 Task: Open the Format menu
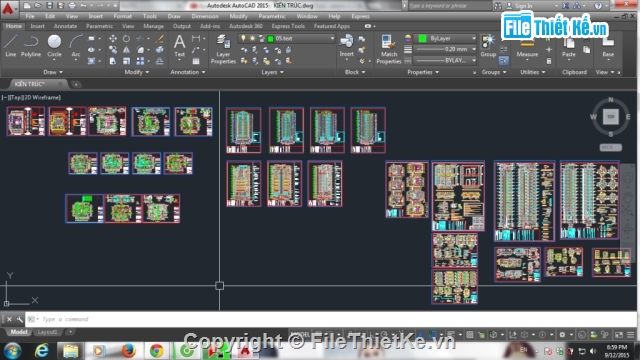122,16
